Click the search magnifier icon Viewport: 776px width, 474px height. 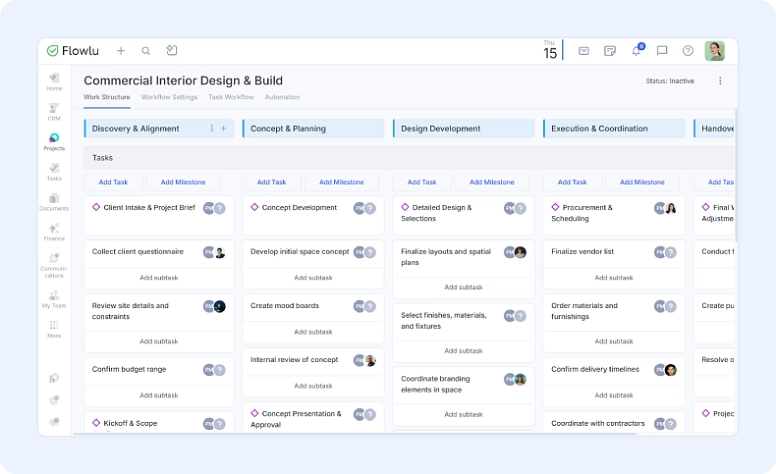146,50
